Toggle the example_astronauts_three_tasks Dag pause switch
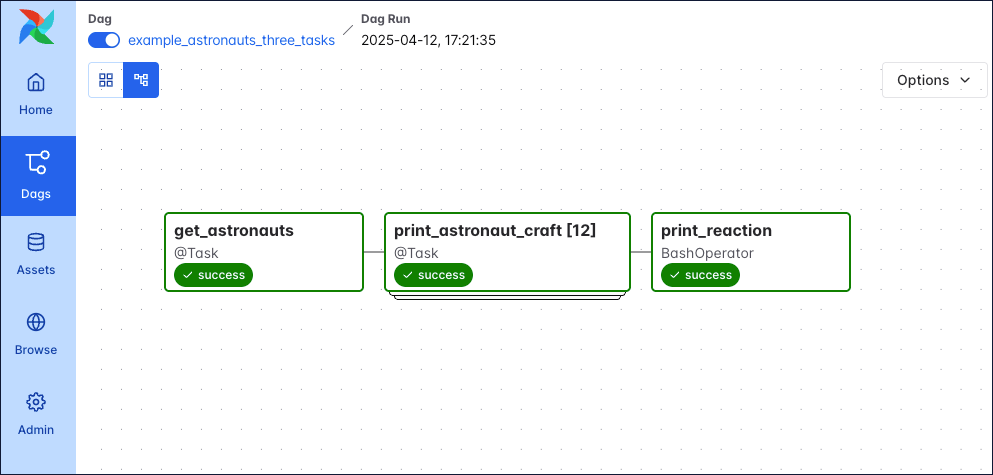This screenshot has width=993, height=475. (104, 40)
